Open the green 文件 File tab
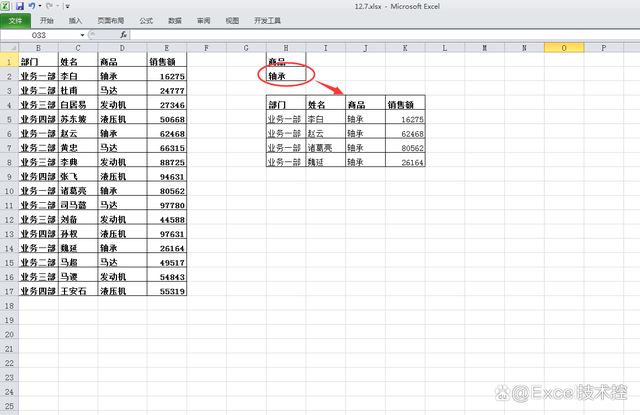Screen dimensions: 640x415 pyautogui.click(x=17, y=20)
